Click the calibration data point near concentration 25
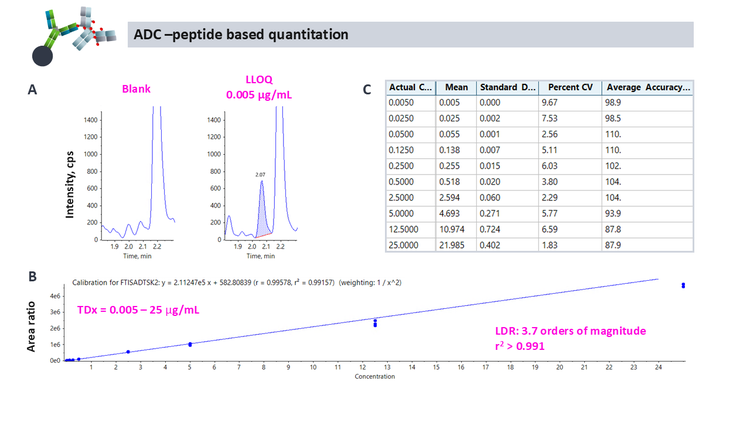Viewport: 750px width, 422px height. pos(683,285)
